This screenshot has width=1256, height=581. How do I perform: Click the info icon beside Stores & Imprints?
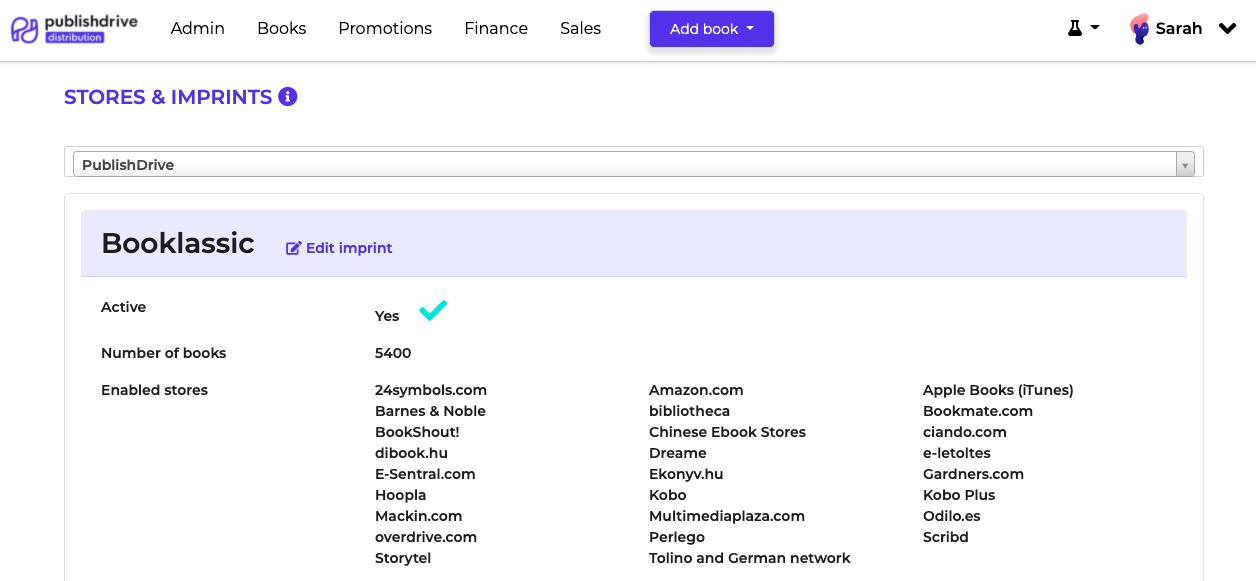coord(288,97)
